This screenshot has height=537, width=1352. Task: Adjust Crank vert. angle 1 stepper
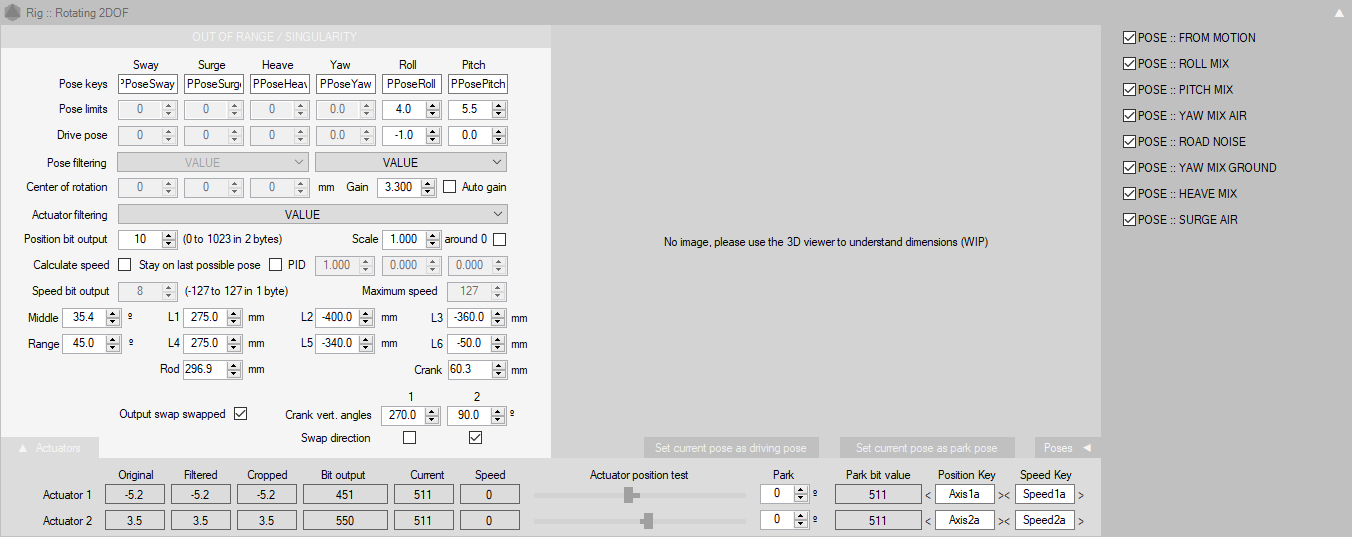[x=433, y=414]
